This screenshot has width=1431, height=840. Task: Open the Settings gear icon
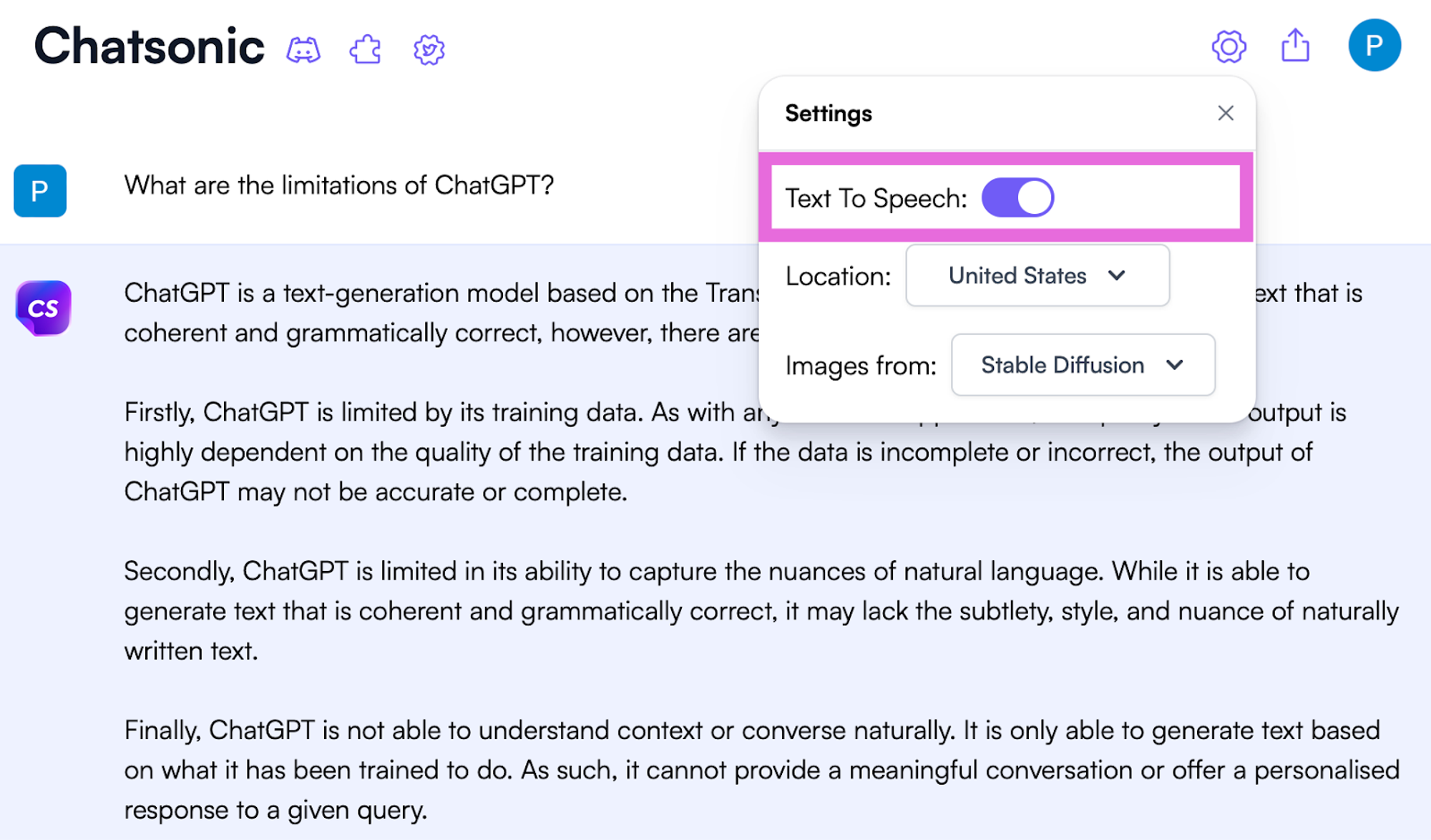[x=1229, y=47]
